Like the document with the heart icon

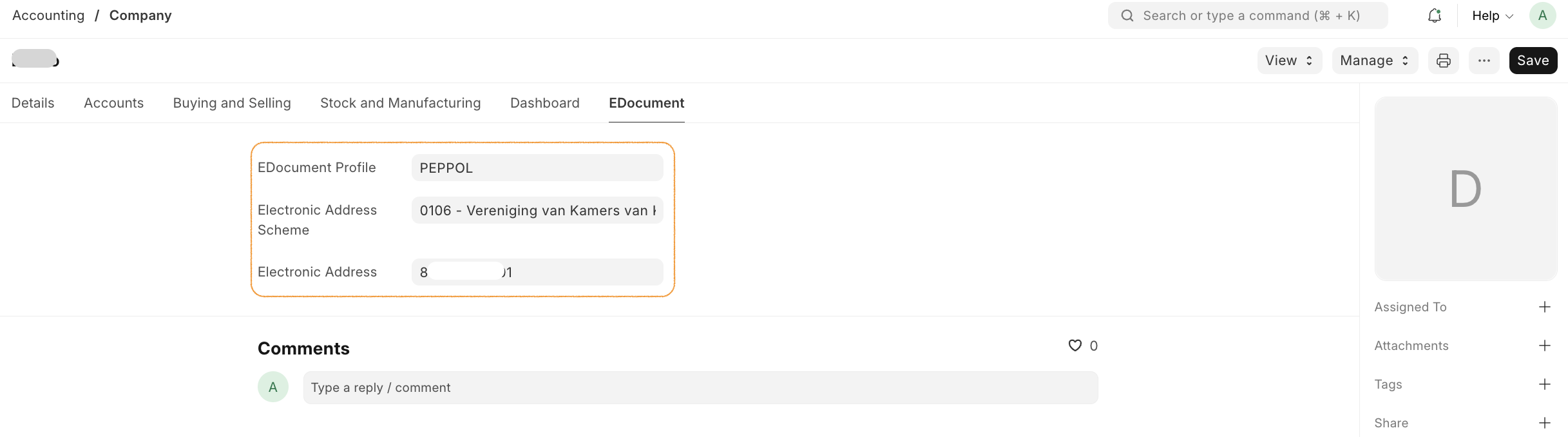click(1075, 345)
